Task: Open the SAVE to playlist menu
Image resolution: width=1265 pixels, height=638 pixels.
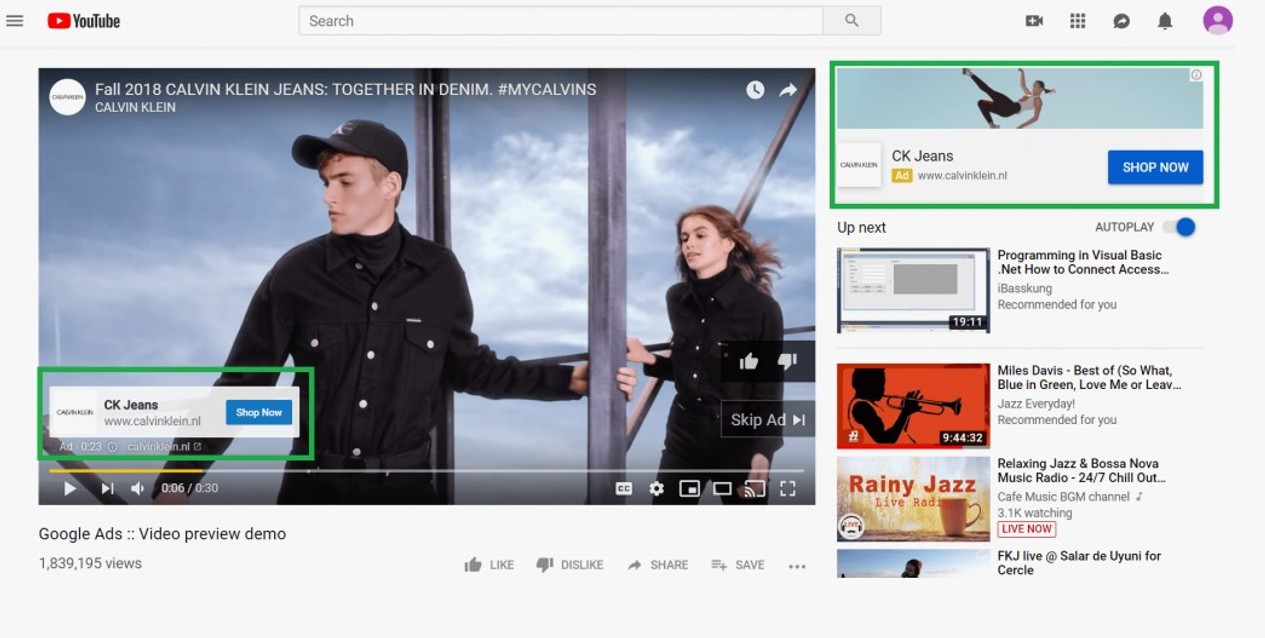Action: [x=738, y=565]
